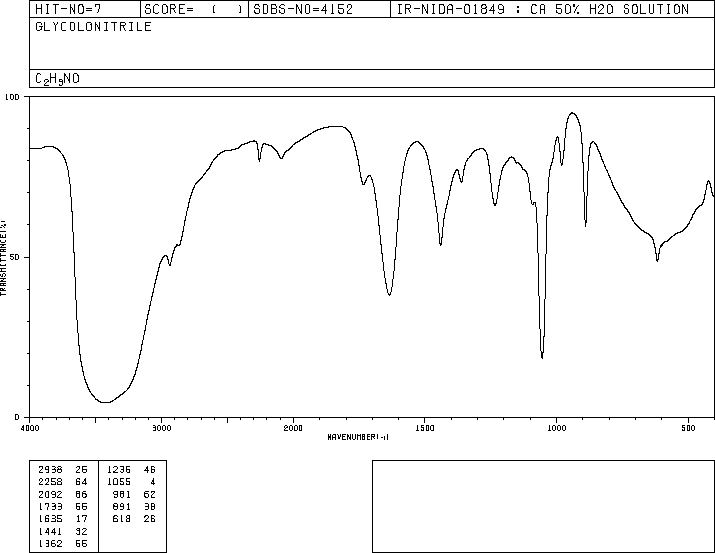Screen dimensions: 715x553
Task: Click transmittance '26' in the 618 row
Action: pyautogui.click(x=150, y=519)
